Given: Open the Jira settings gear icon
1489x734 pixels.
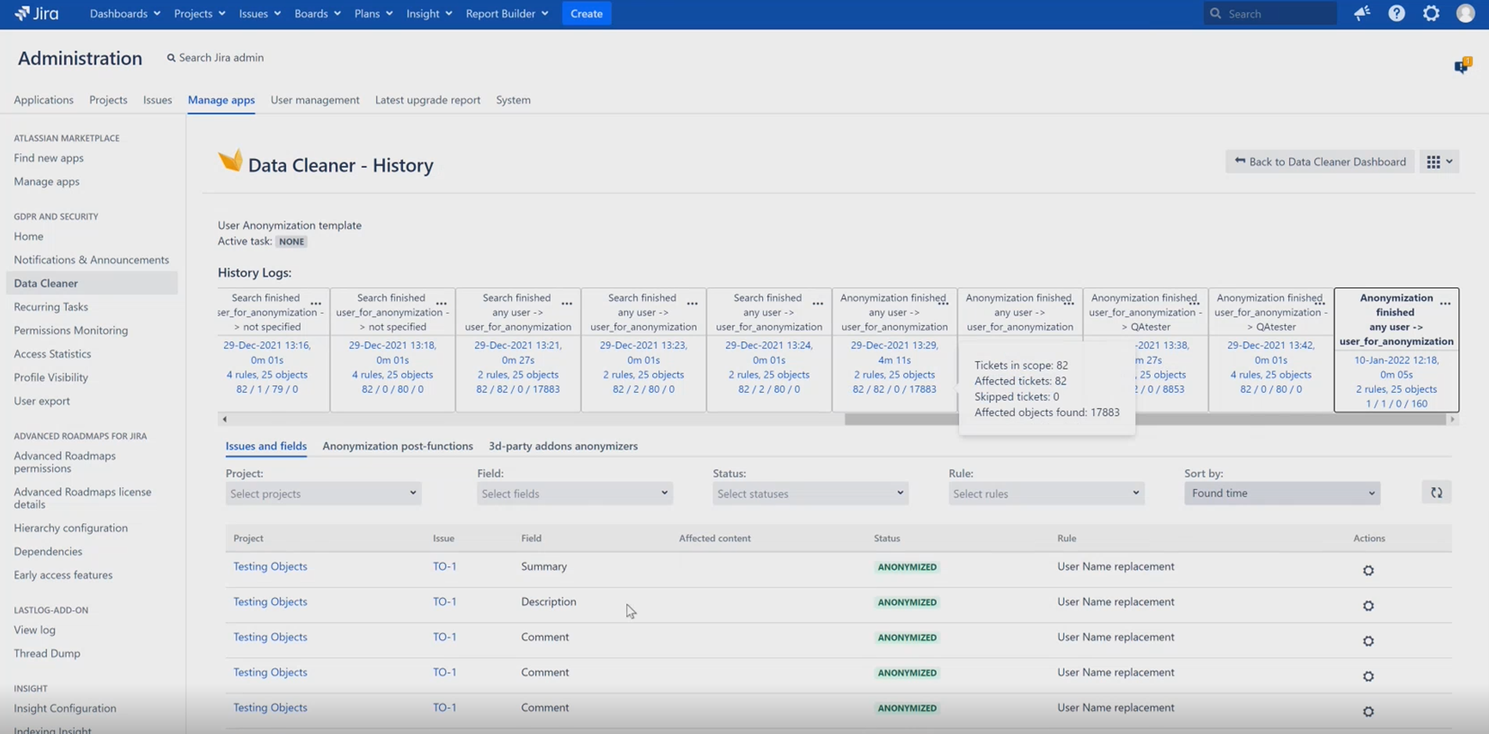Looking at the screenshot, I should click(1432, 13).
